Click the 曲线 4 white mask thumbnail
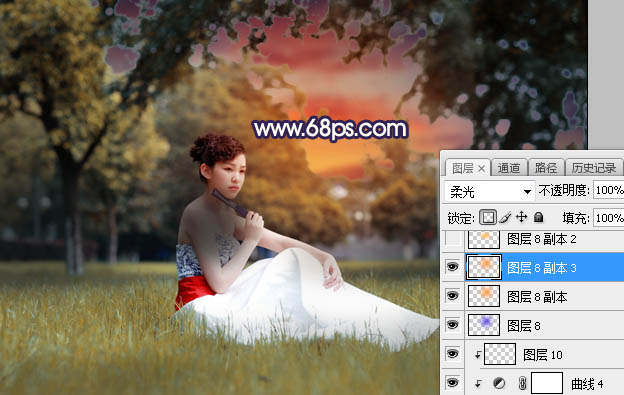Image resolution: width=624 pixels, height=395 pixels. tap(547, 383)
